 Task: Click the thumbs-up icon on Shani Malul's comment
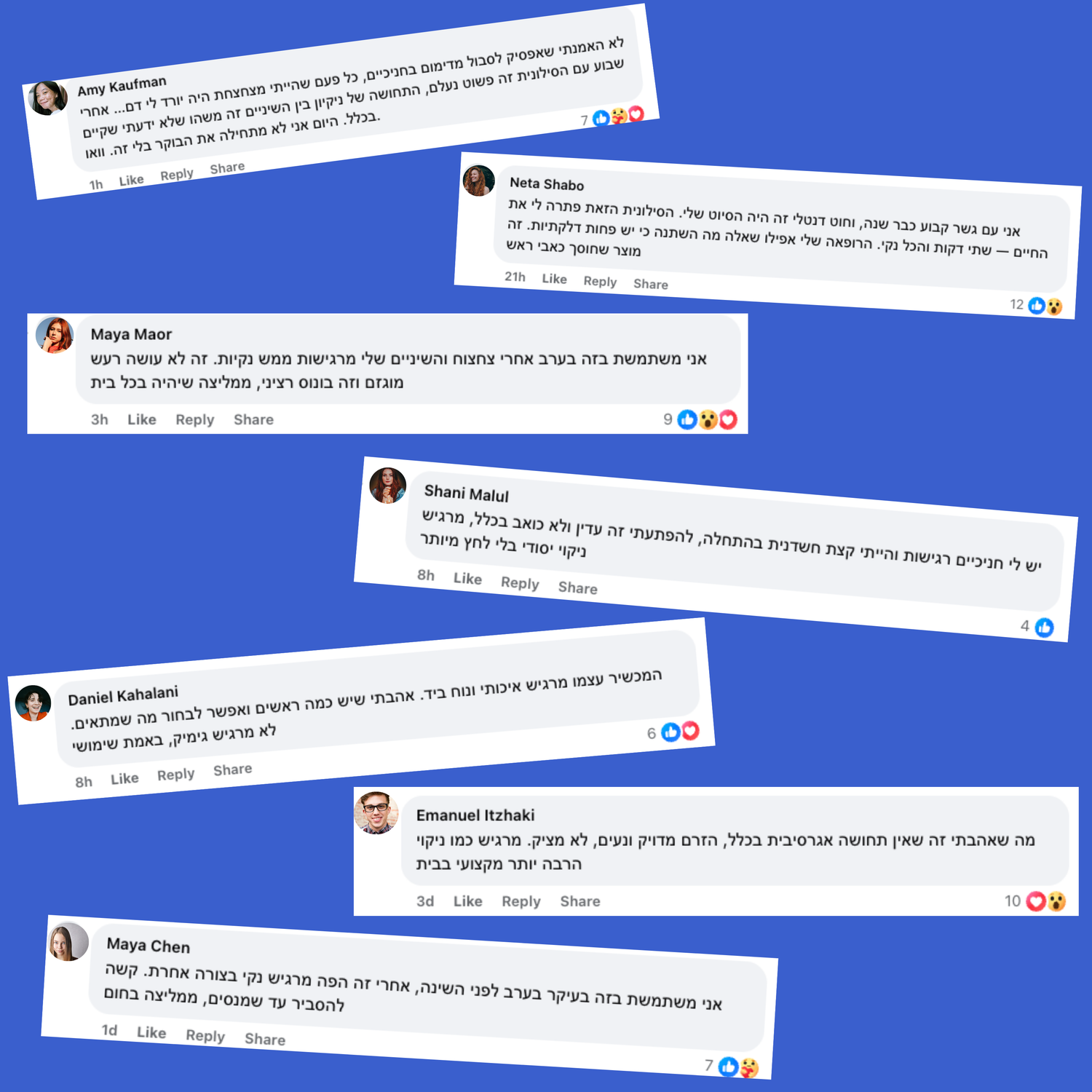1044,627
